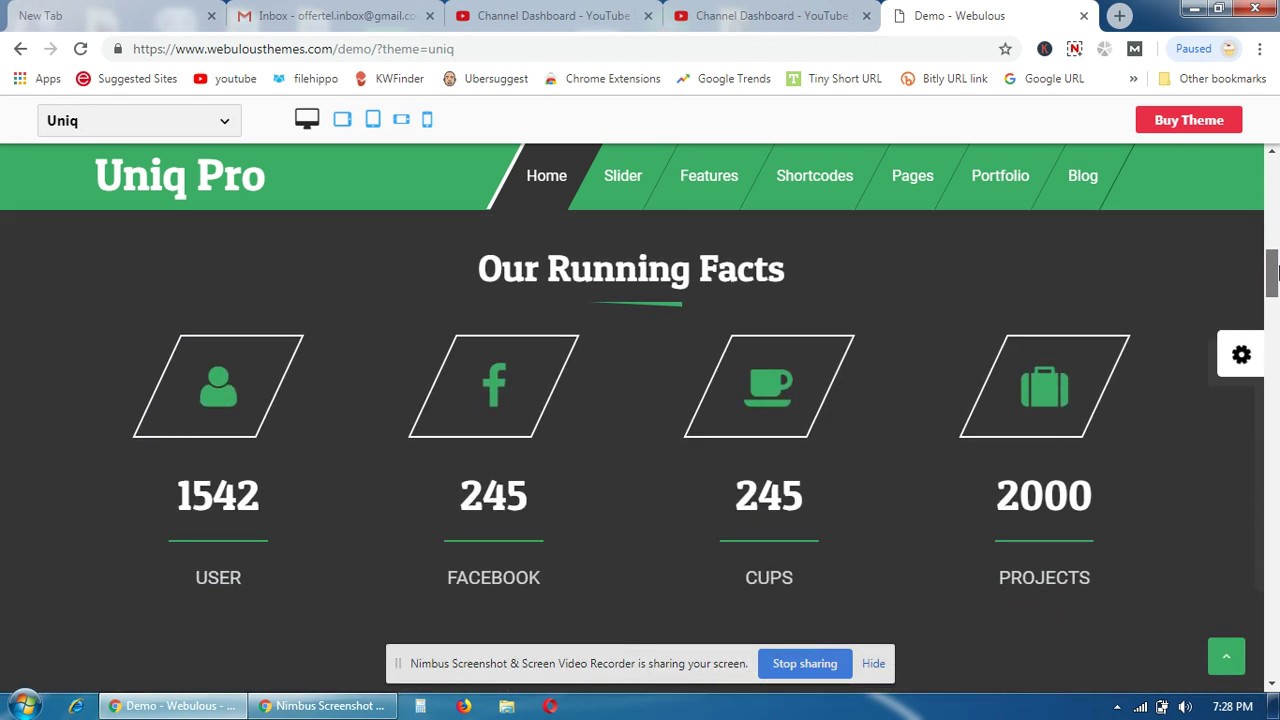
Task: Open the Features menu item
Action: coord(709,176)
